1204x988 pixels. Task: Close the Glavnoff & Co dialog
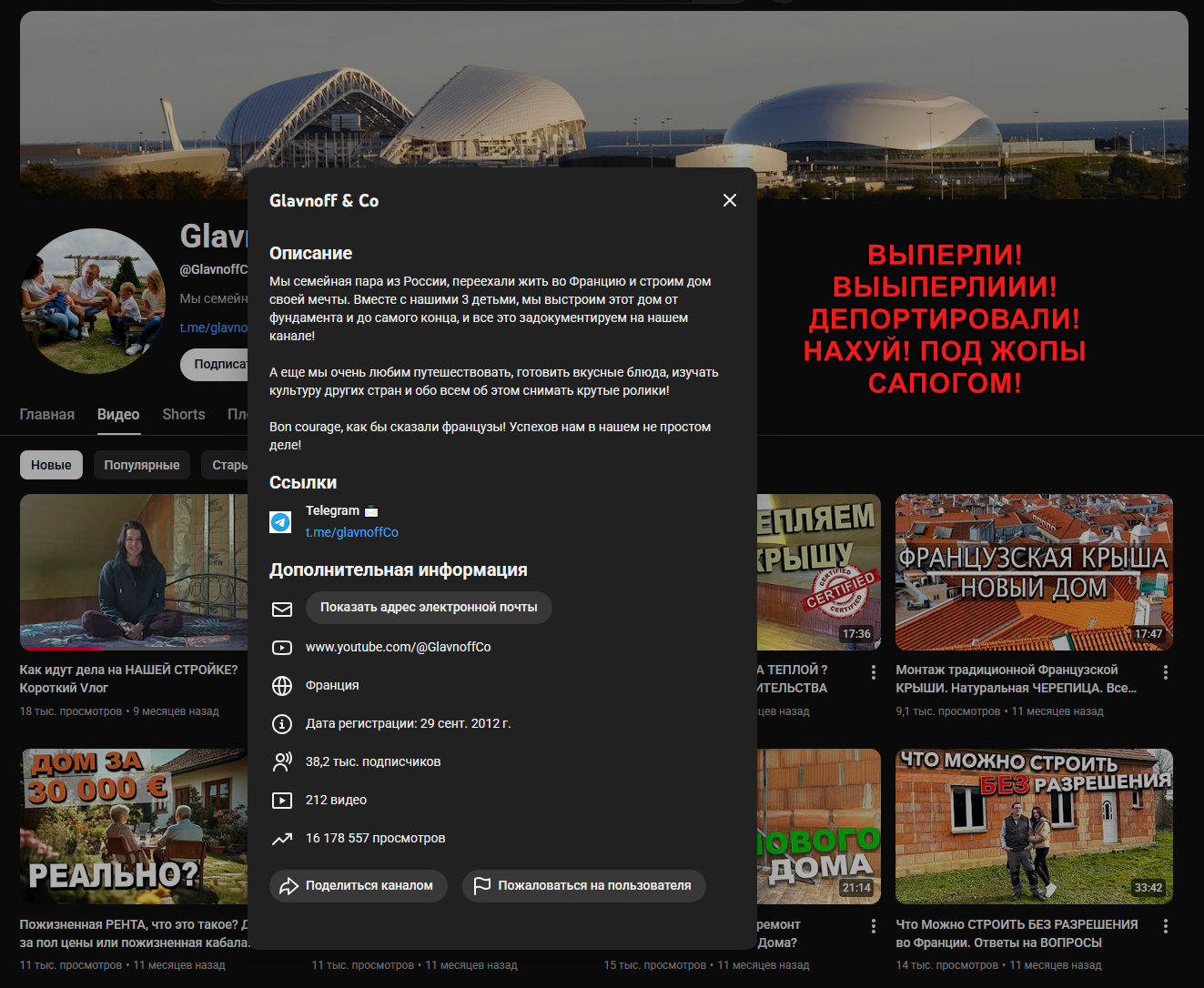click(730, 200)
